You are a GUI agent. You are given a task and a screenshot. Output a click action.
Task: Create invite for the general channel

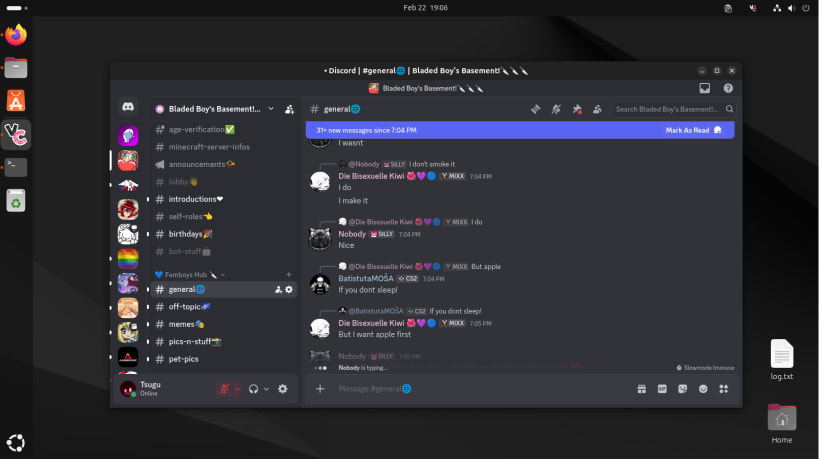click(278, 289)
